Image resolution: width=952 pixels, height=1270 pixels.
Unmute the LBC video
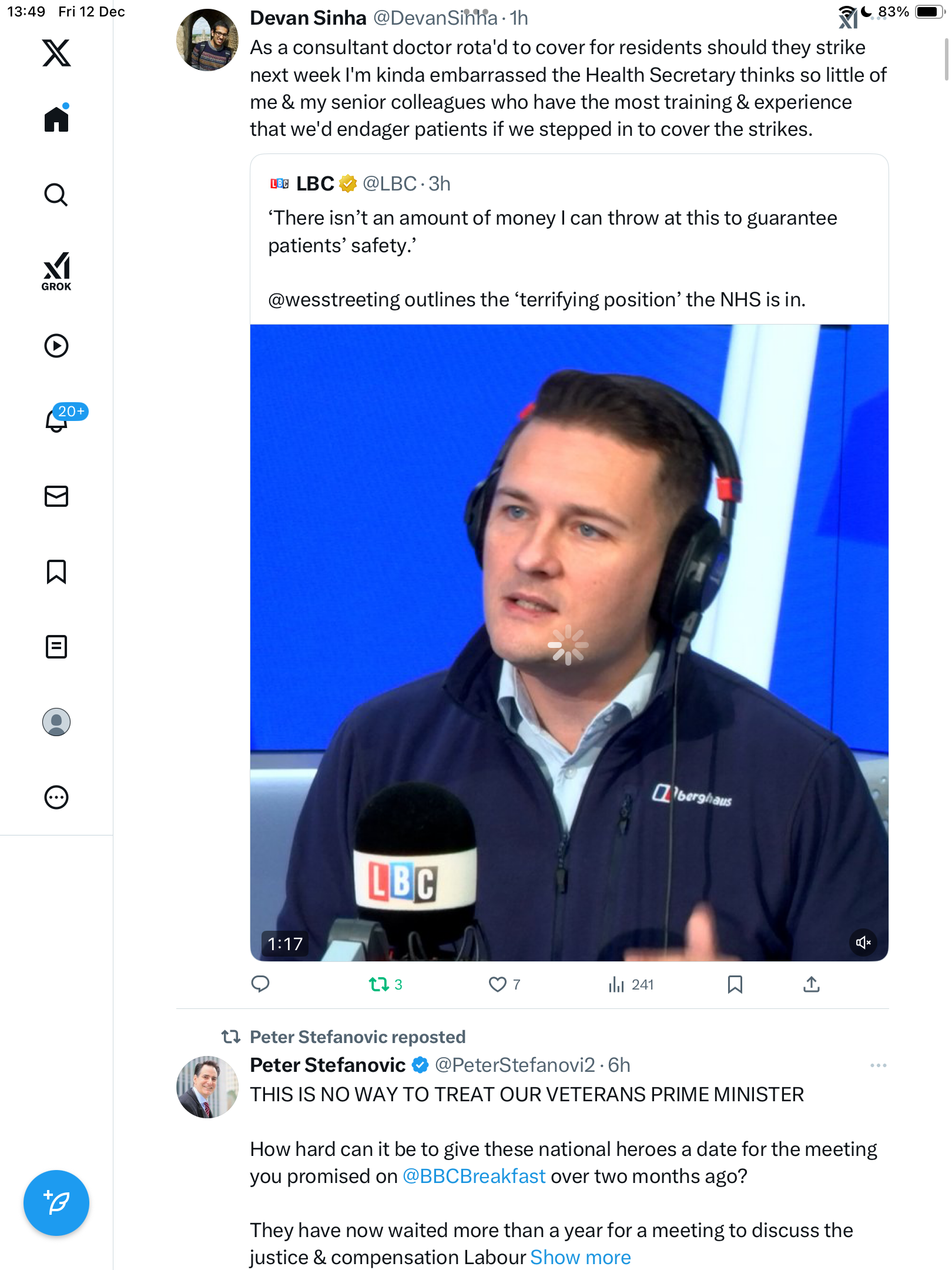click(x=863, y=943)
